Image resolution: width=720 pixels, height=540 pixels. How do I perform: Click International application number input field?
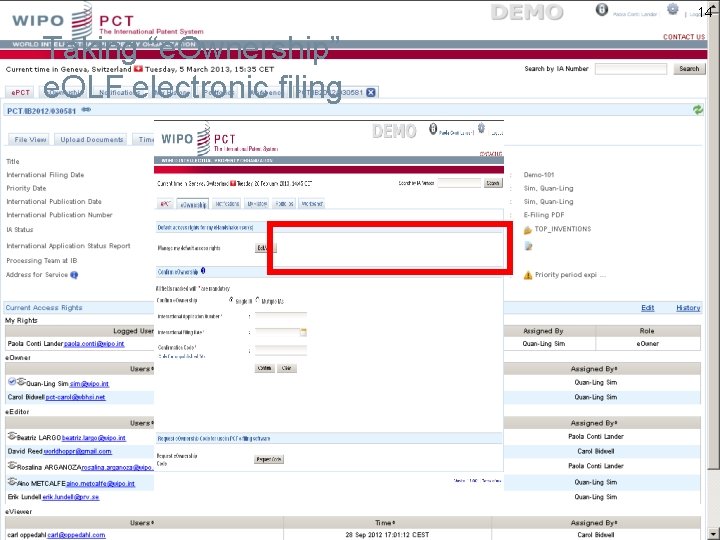281,316
